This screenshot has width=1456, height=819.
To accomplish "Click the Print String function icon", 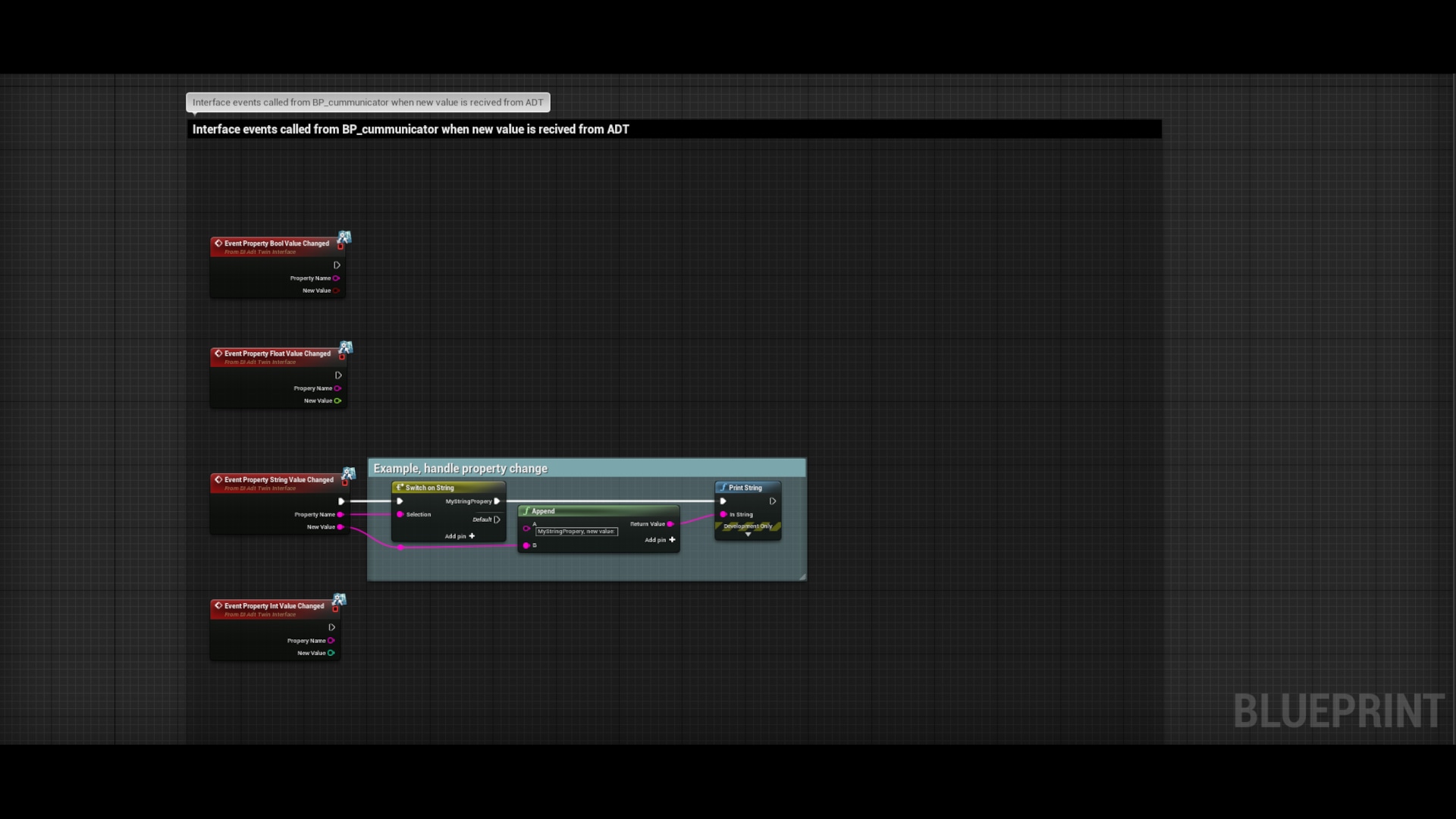I will tap(723, 488).
